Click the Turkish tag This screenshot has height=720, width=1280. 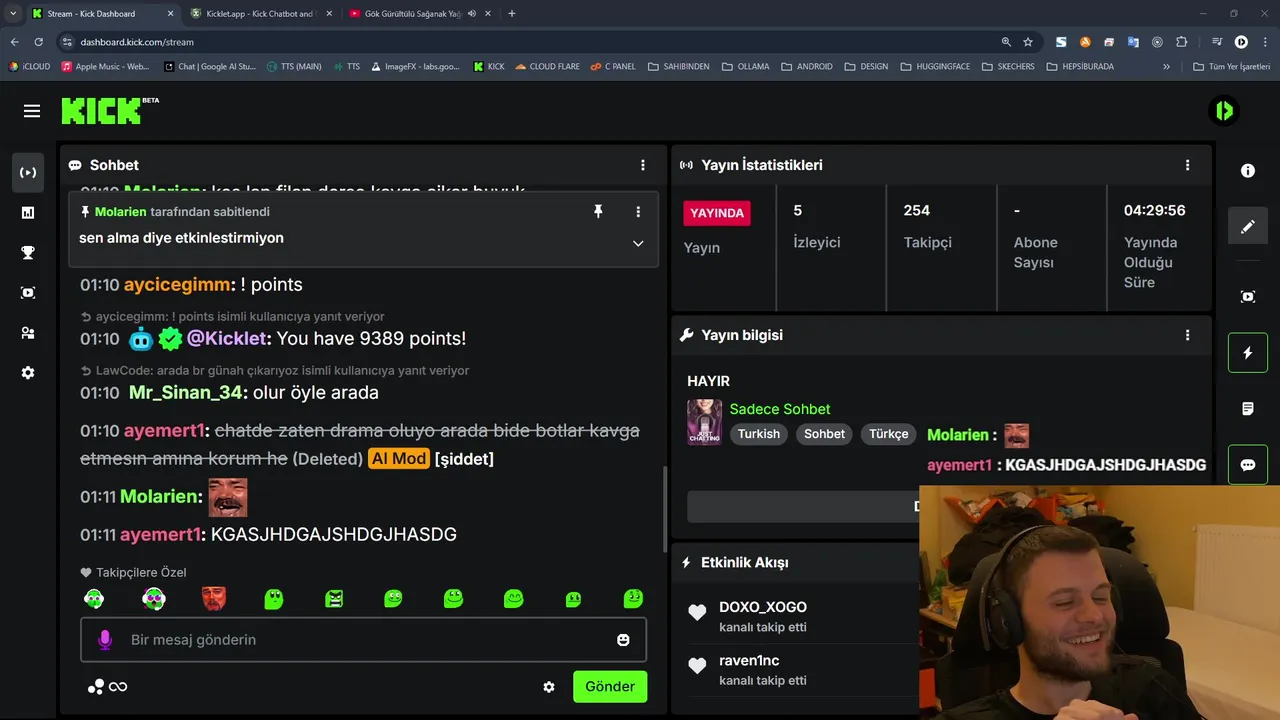click(759, 434)
